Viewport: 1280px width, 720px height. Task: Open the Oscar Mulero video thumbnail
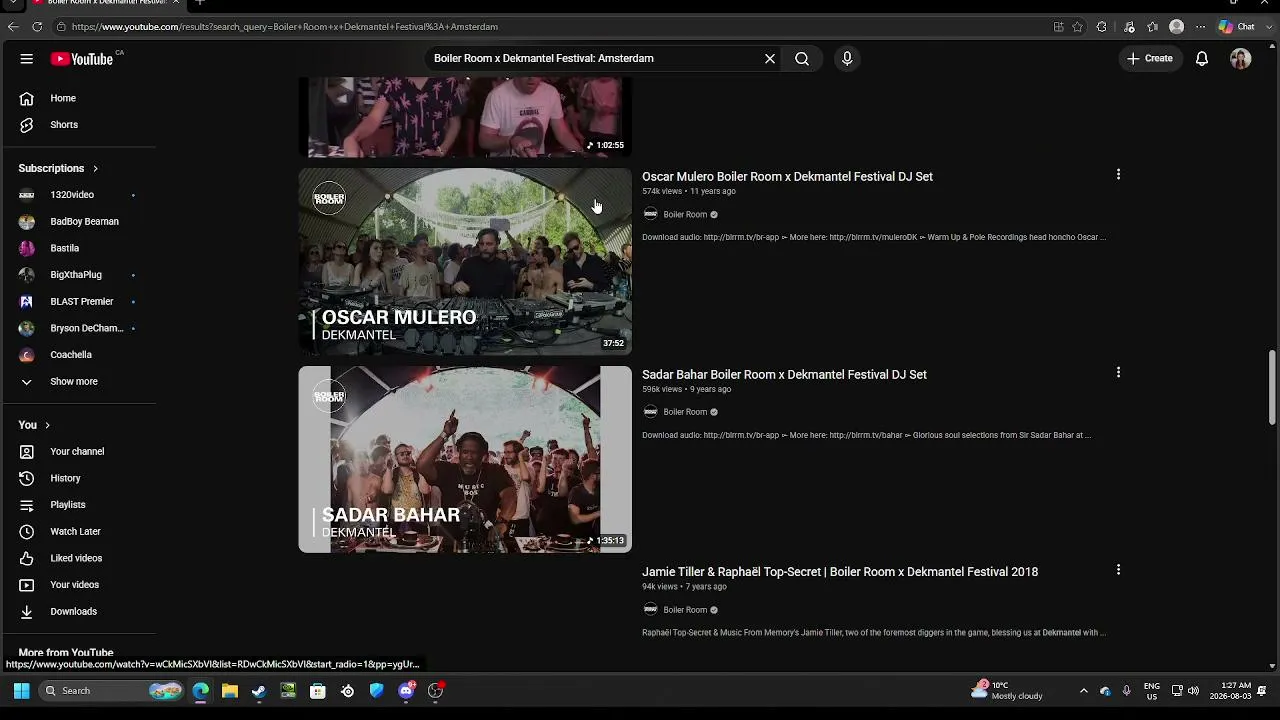(465, 261)
